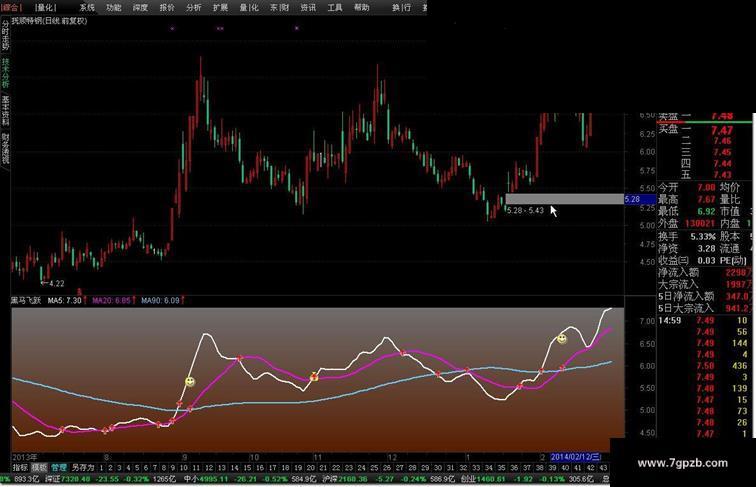Image resolution: width=756 pixels, height=487 pixels.
Task: Click the highlighted date 2014/02/12 label
Action: [x=576, y=457]
